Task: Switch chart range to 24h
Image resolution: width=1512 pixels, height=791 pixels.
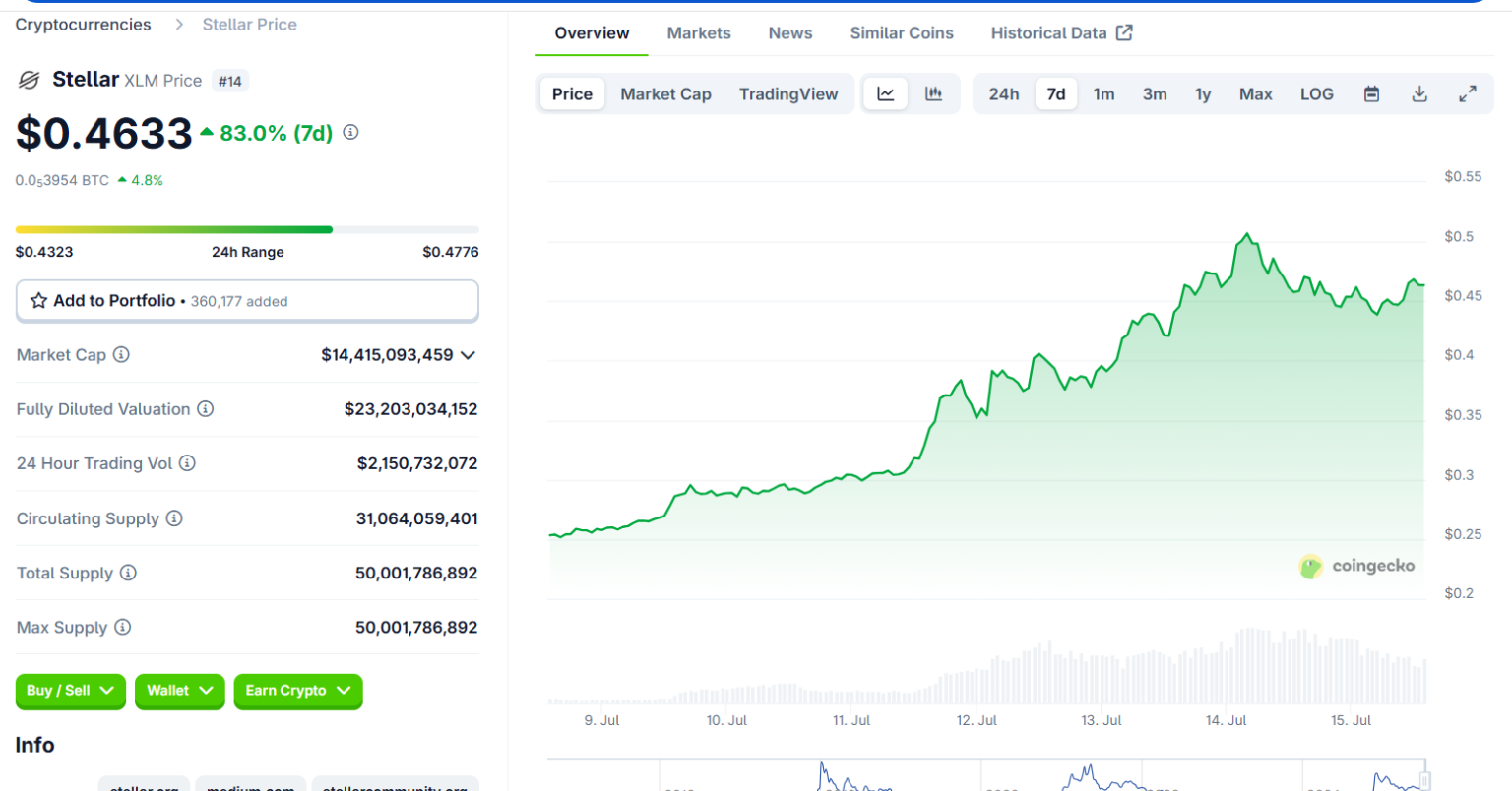Action: point(1004,92)
